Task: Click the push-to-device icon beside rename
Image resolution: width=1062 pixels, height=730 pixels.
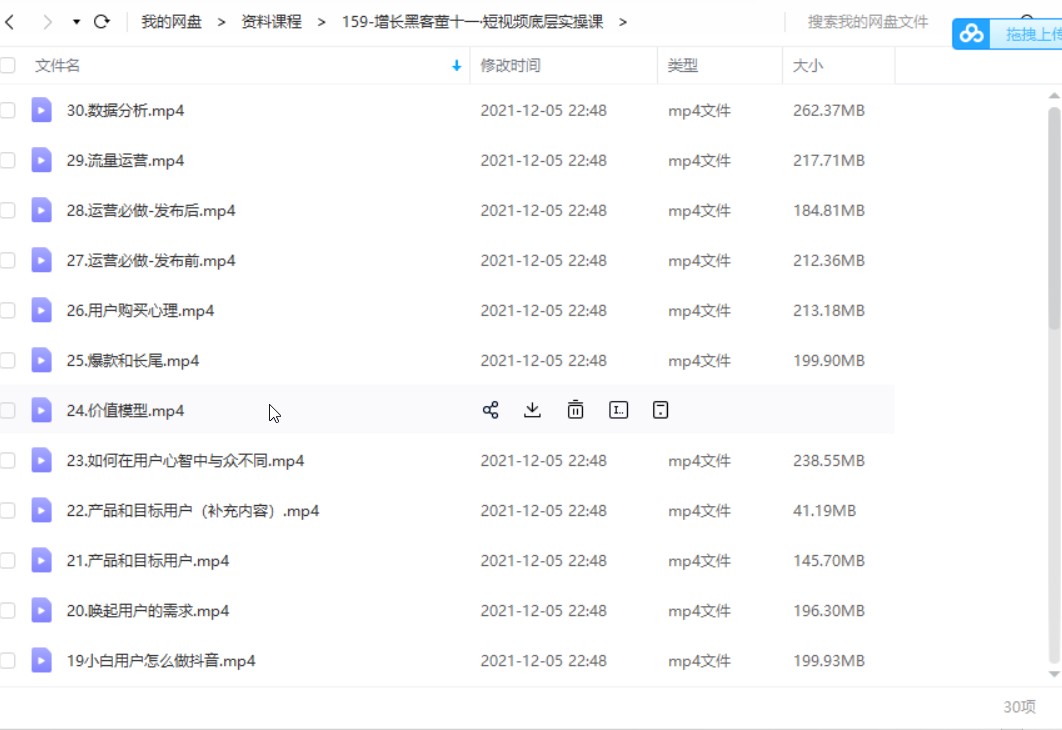Action: point(660,410)
